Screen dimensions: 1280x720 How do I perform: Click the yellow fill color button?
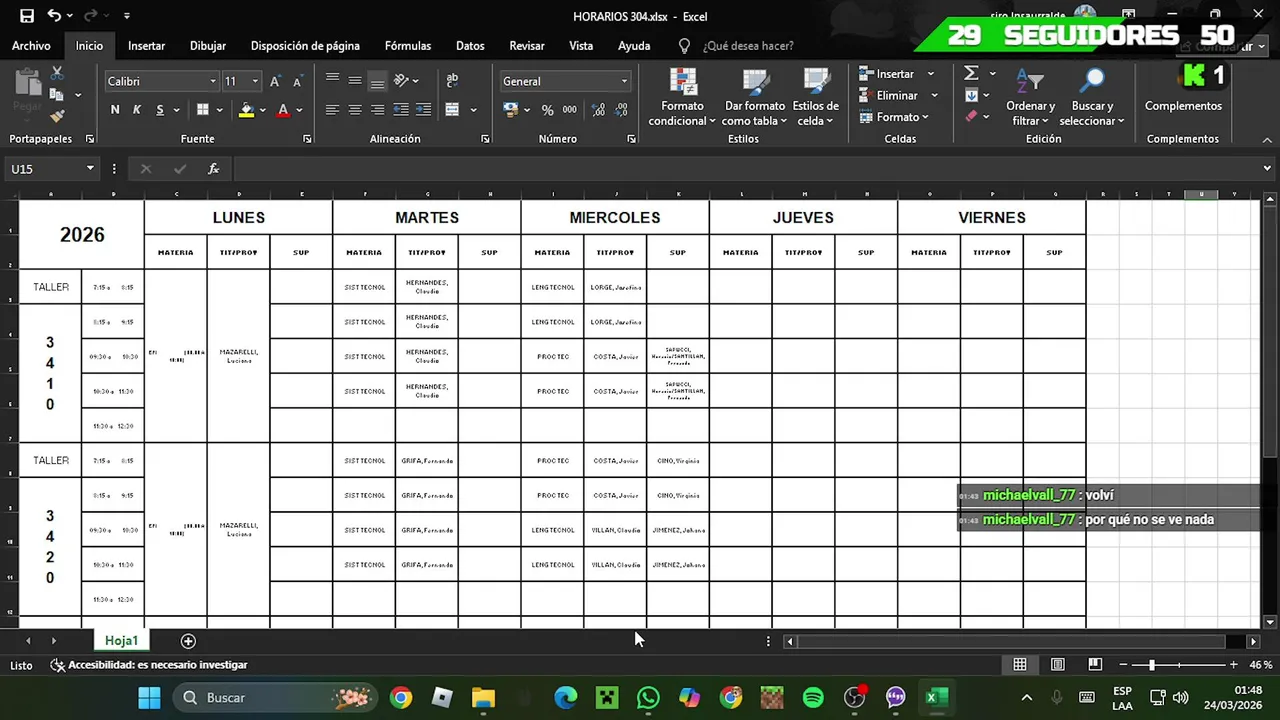pyautogui.click(x=246, y=110)
